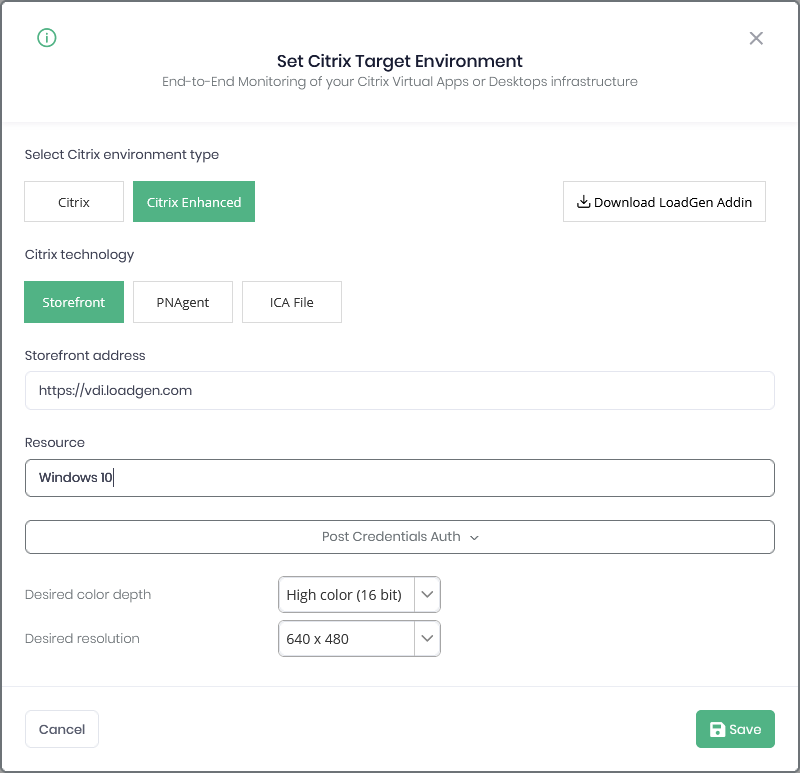This screenshot has height=773, width=800.
Task: Click the chevron next to Post Credentials Auth
Action: [474, 537]
